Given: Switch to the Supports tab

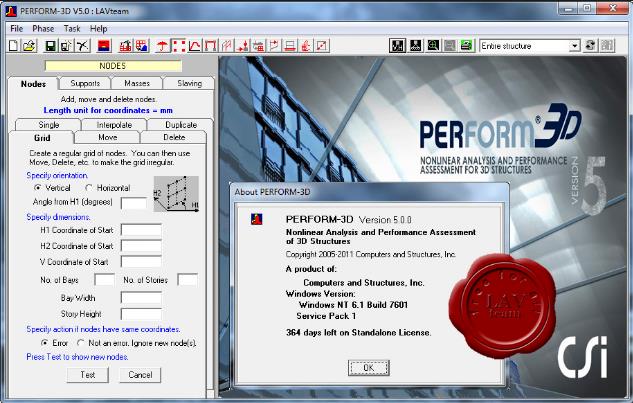Looking at the screenshot, I should [x=85, y=83].
